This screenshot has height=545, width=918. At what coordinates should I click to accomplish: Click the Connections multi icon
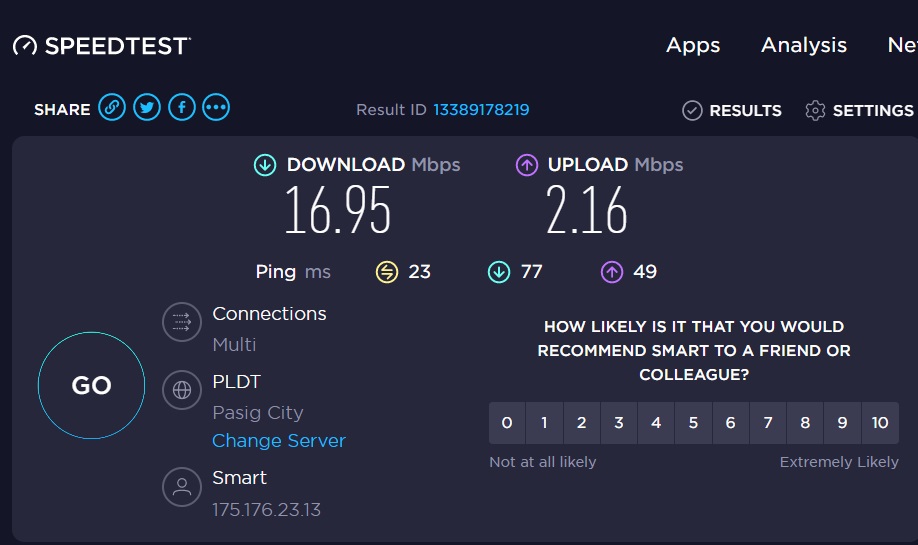click(x=181, y=322)
